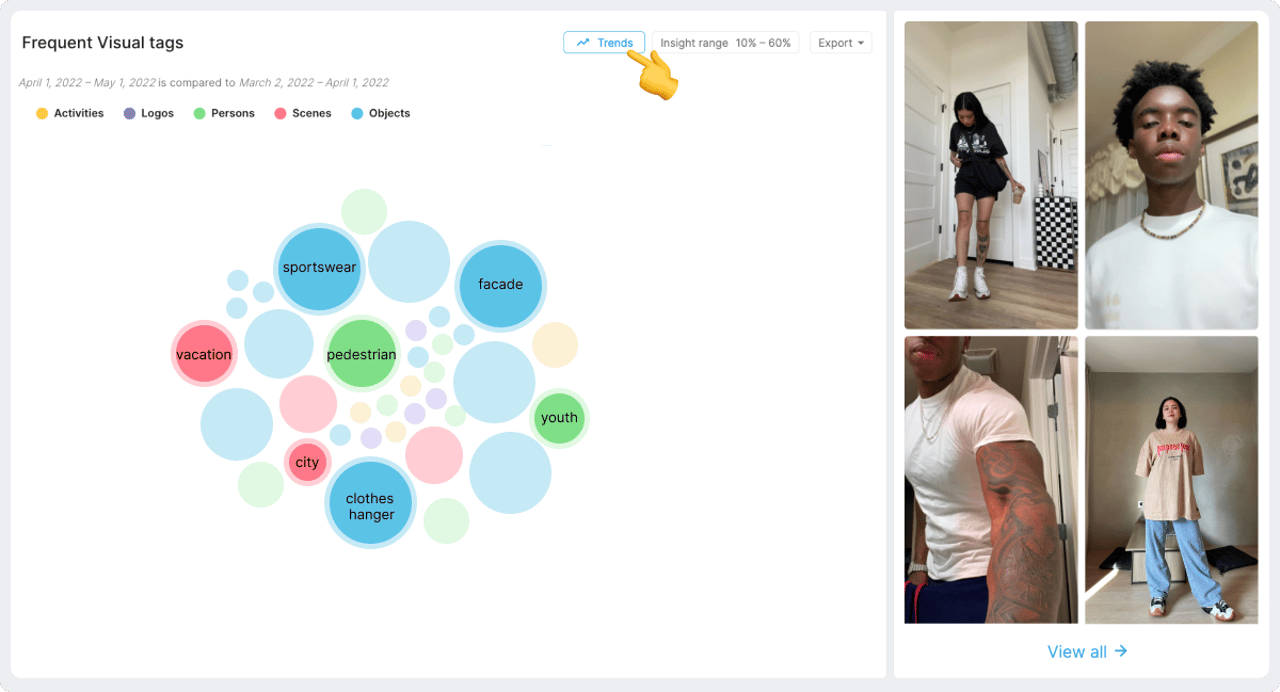Select the city tag bubble

(307, 462)
